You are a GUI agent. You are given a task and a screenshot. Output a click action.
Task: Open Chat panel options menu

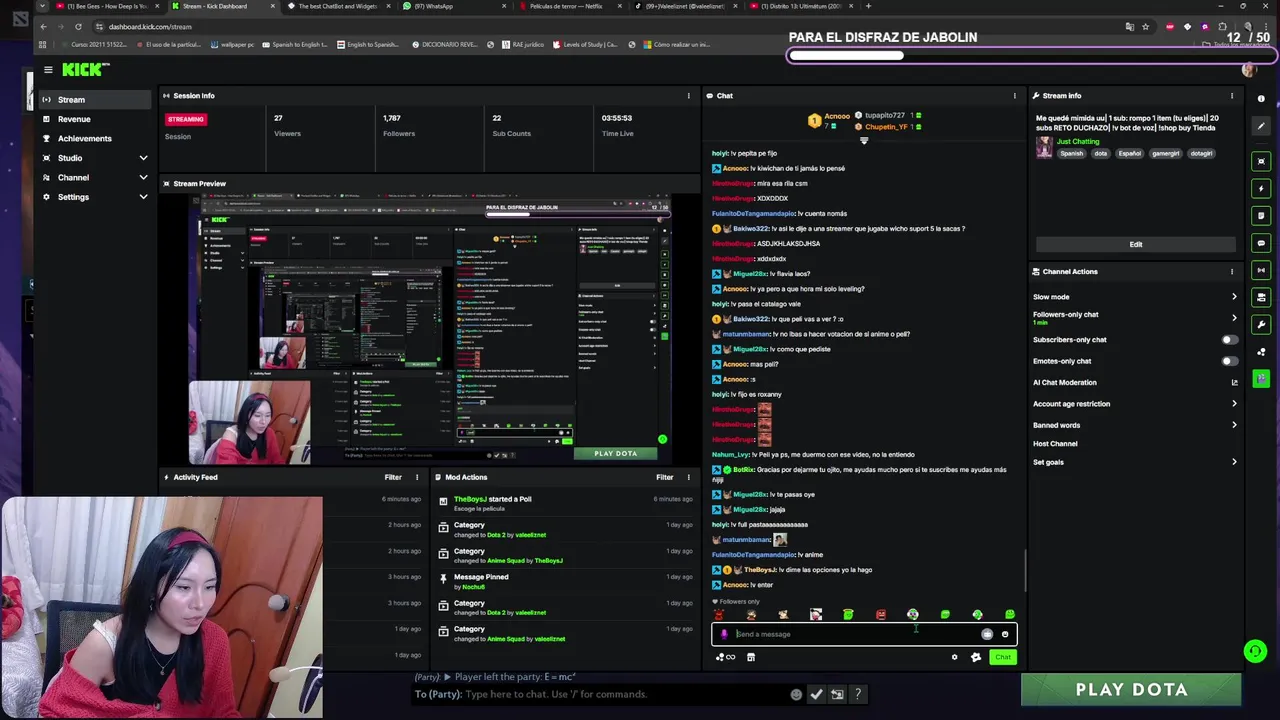coord(1014,96)
